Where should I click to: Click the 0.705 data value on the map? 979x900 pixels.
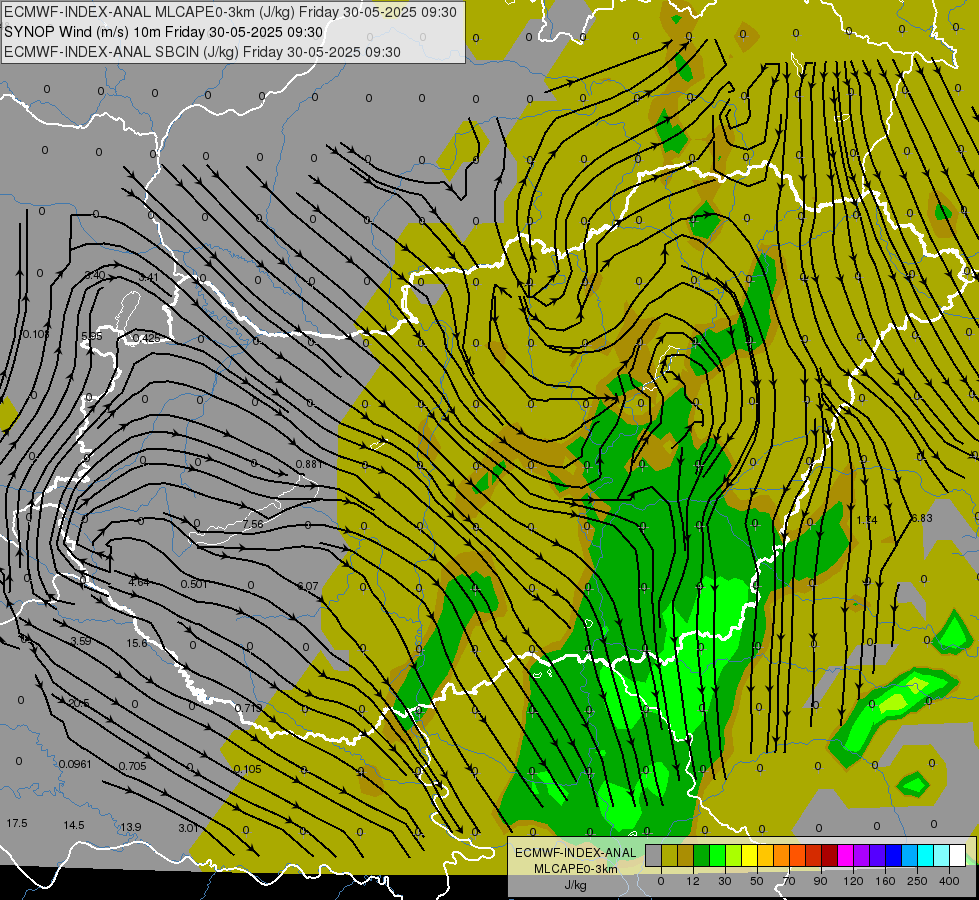132,766
